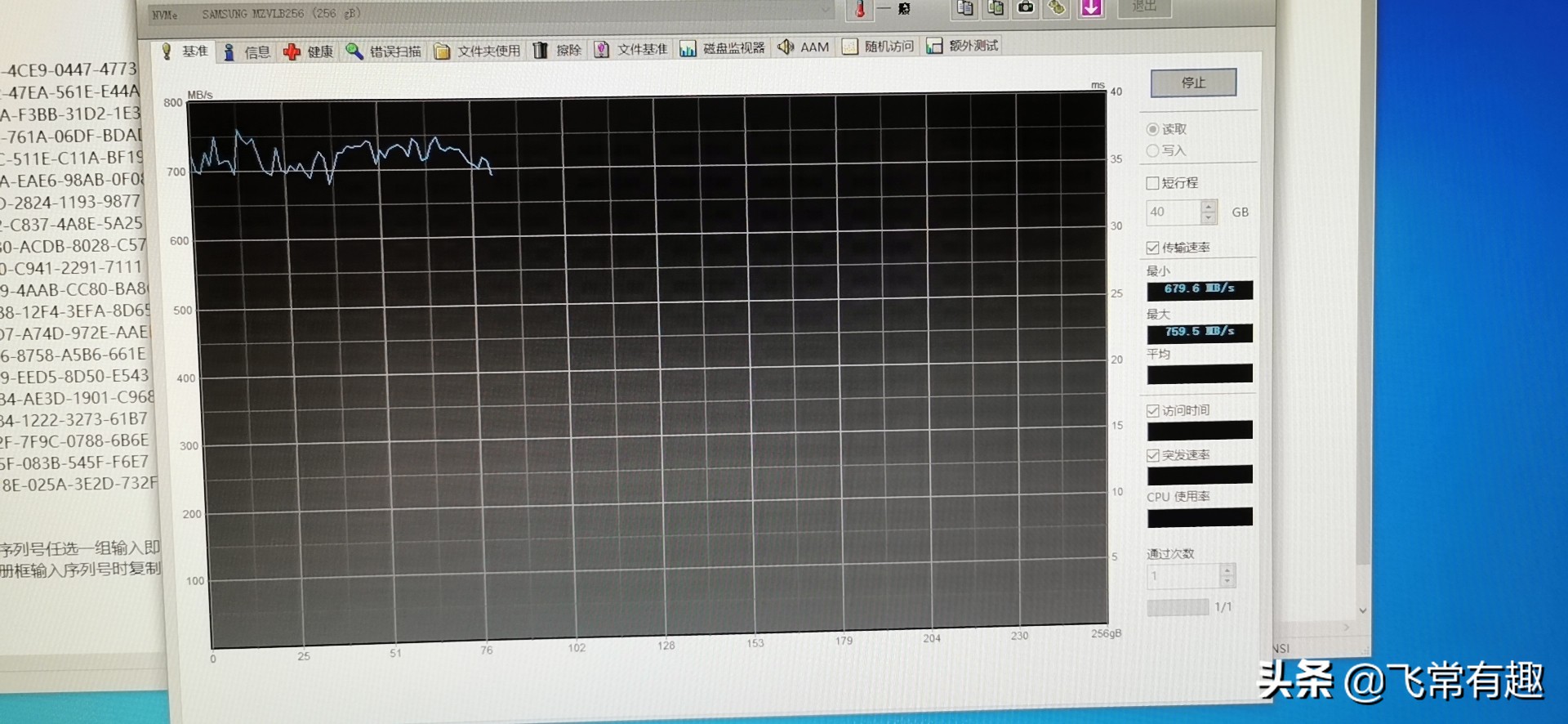The width and height of the screenshot is (1568, 724).
Task: Open the 健康 health tab
Action: point(309,51)
